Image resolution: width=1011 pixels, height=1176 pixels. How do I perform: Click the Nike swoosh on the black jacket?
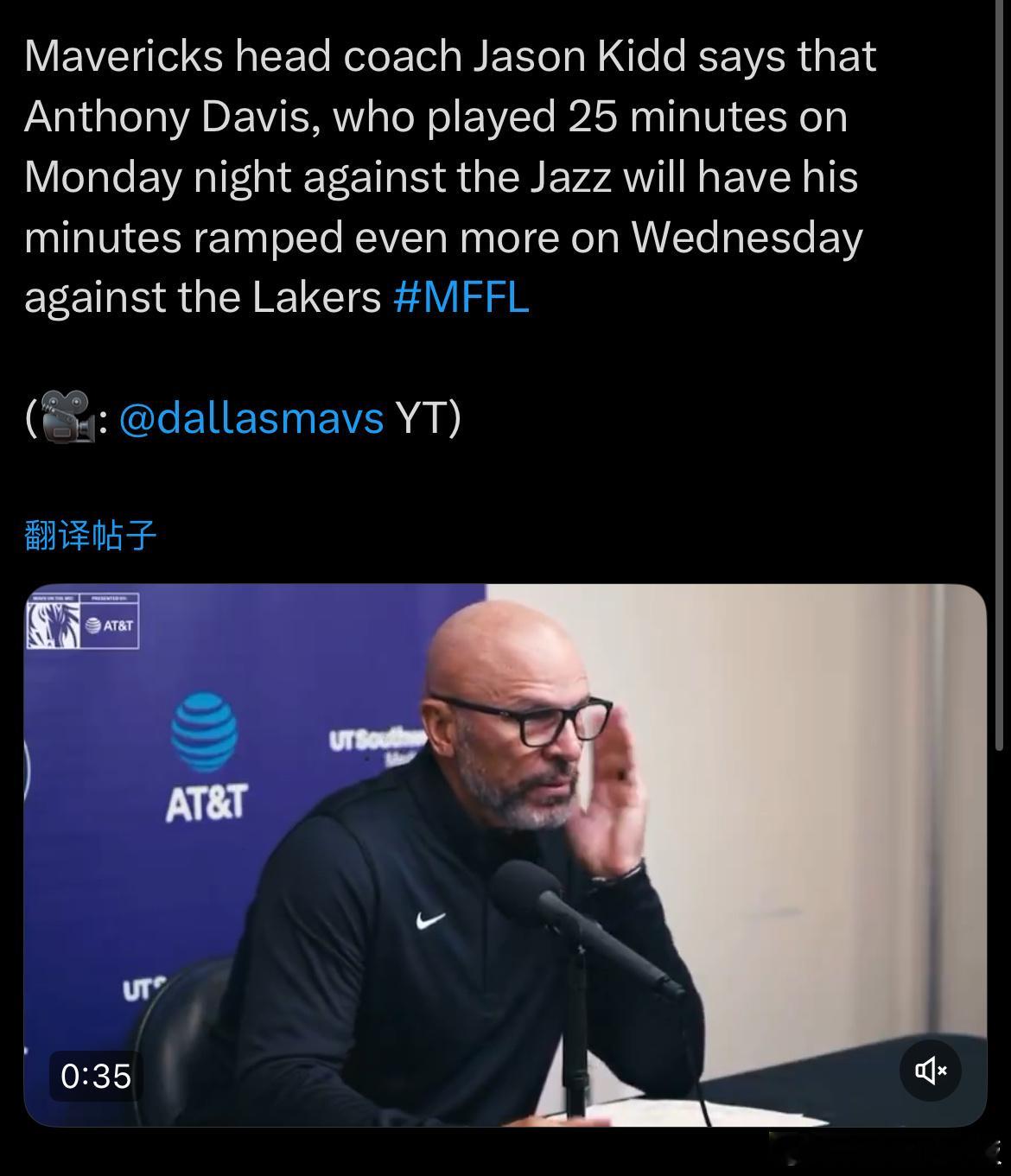tap(430, 920)
